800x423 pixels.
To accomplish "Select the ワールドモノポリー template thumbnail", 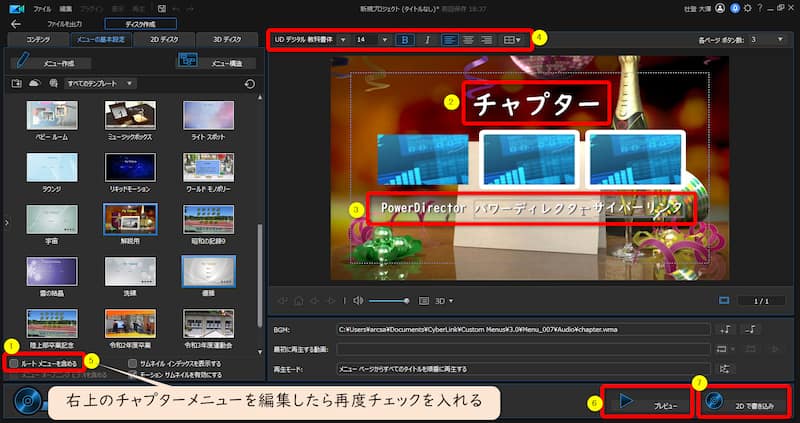I will coord(208,167).
